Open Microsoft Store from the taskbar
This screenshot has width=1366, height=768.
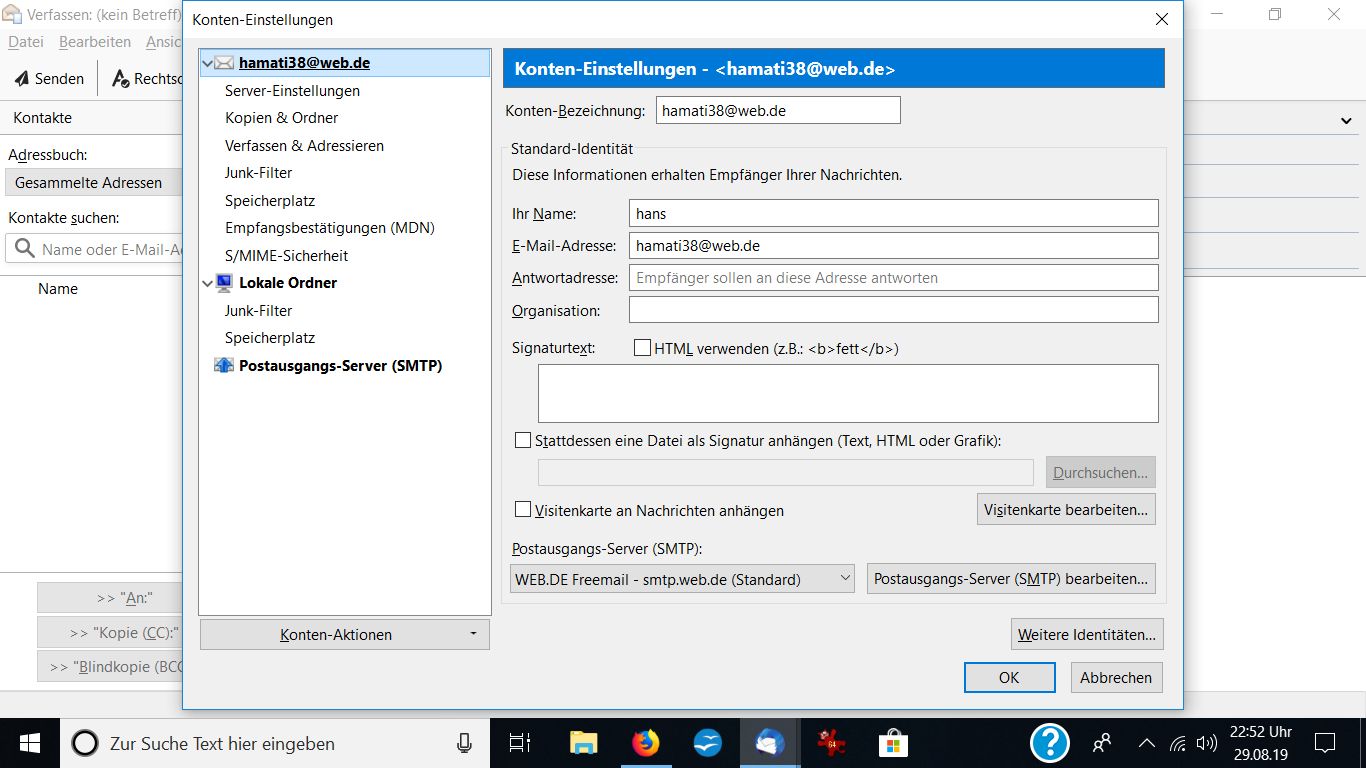(892, 743)
